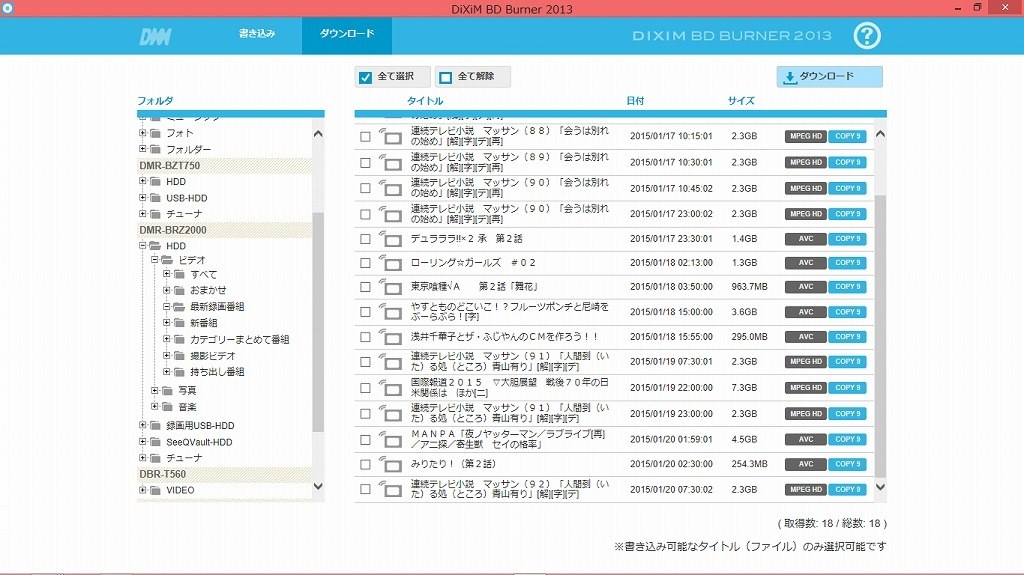Check the box for マッサン(88) row

coord(365,137)
